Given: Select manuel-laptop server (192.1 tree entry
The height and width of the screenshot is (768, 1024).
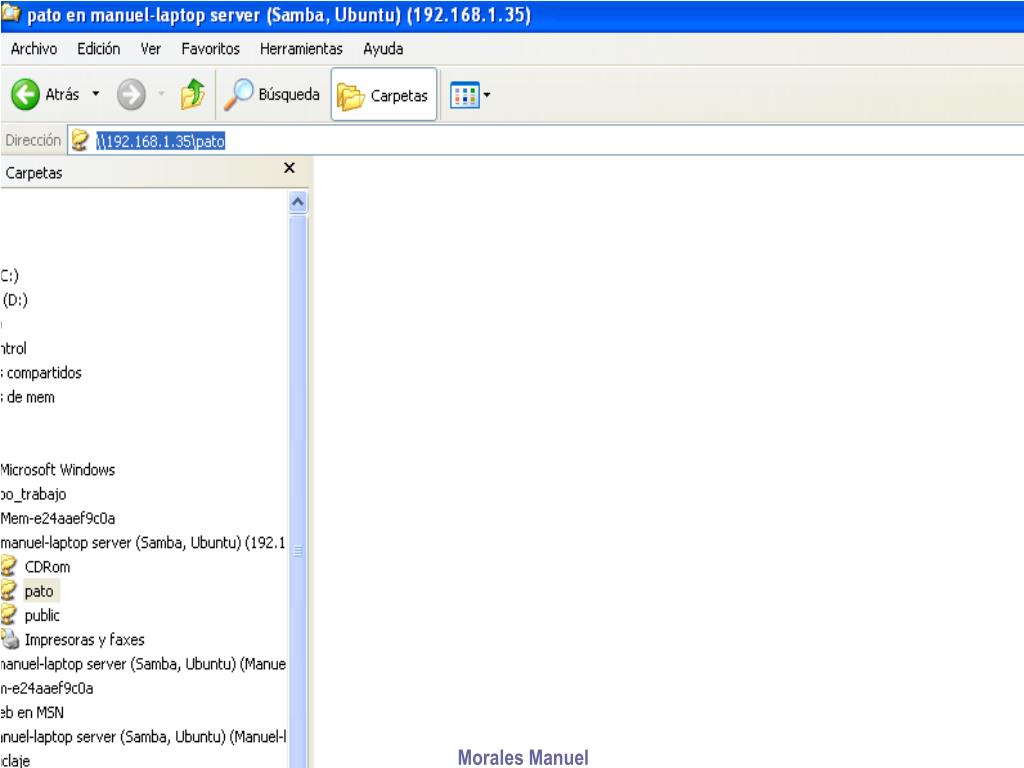Looking at the screenshot, I should (x=142, y=543).
